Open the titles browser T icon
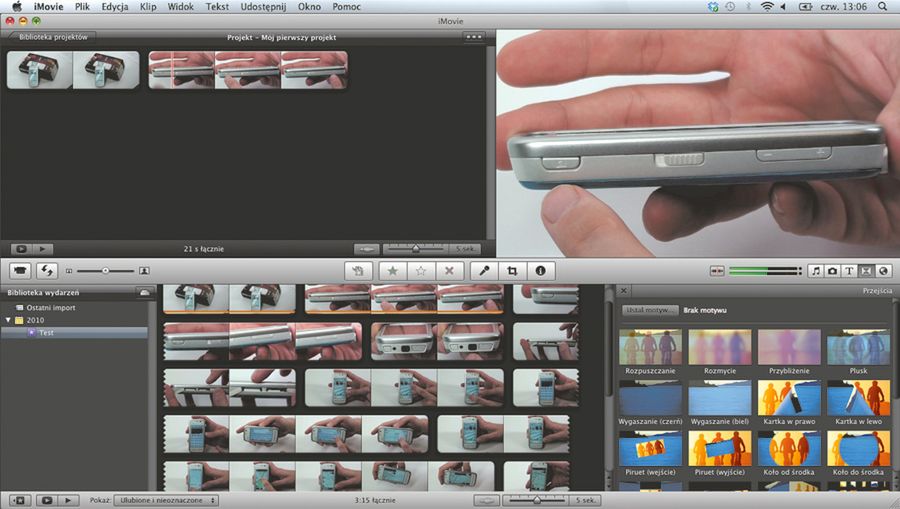Viewport: 900px width, 509px height. coord(849,271)
